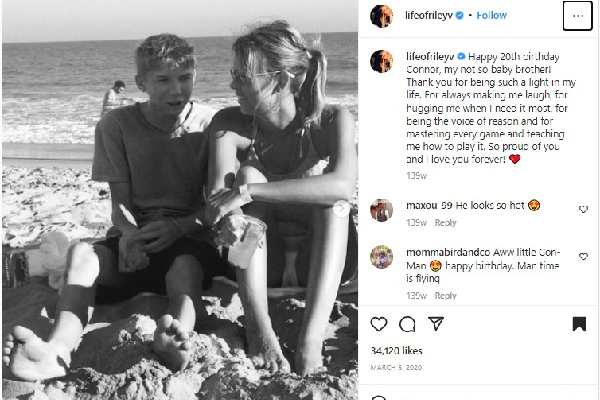Image resolution: width=600 pixels, height=400 pixels.
Task: Follow the lifeofrileyv account
Action: pyautogui.click(x=492, y=16)
